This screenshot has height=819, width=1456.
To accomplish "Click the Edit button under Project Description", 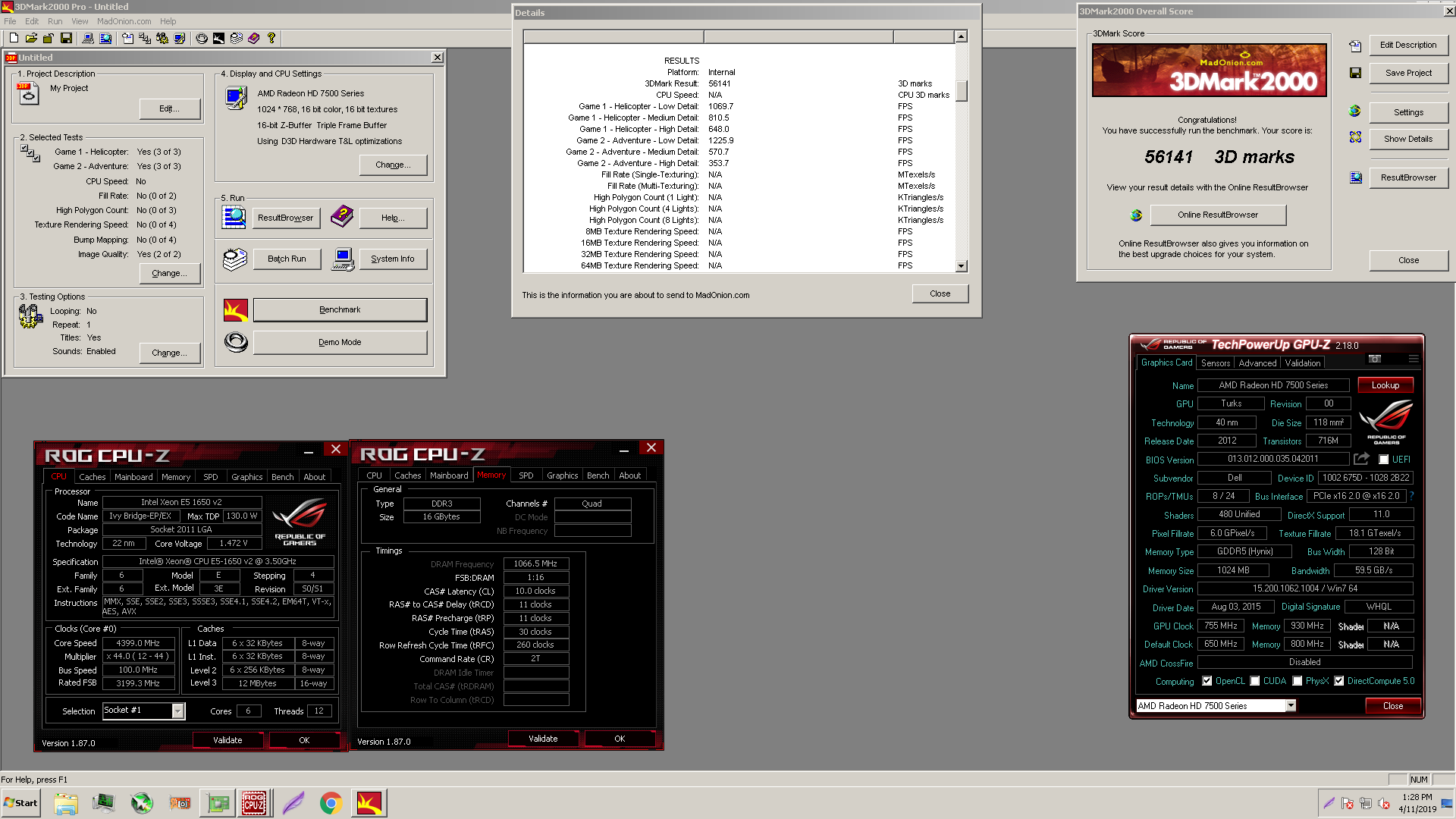I will 170,108.
